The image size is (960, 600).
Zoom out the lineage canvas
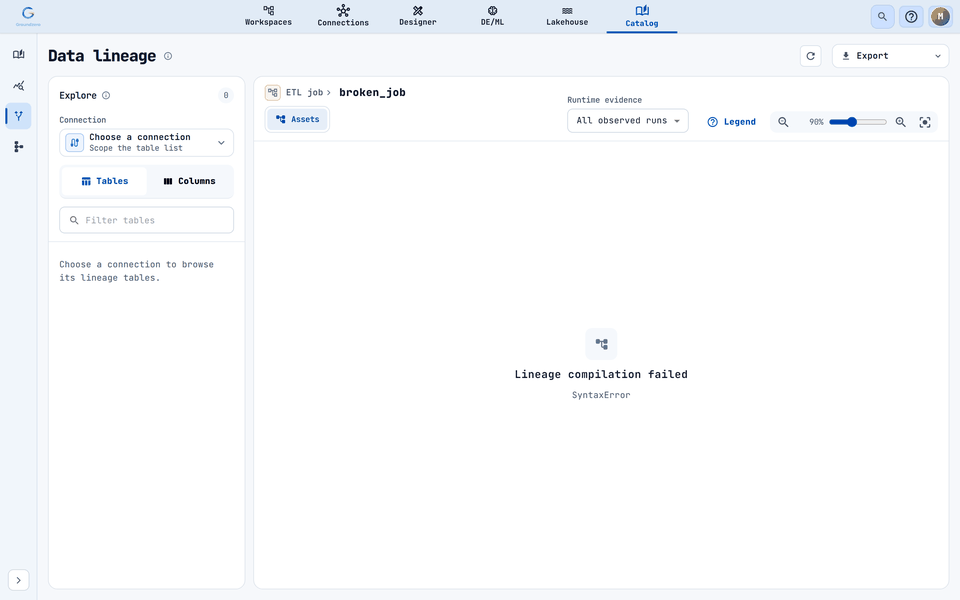(x=783, y=122)
